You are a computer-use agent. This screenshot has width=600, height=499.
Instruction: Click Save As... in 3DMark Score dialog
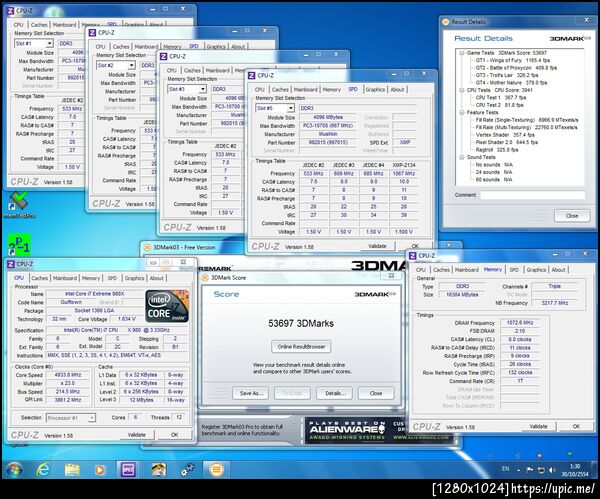coord(250,393)
